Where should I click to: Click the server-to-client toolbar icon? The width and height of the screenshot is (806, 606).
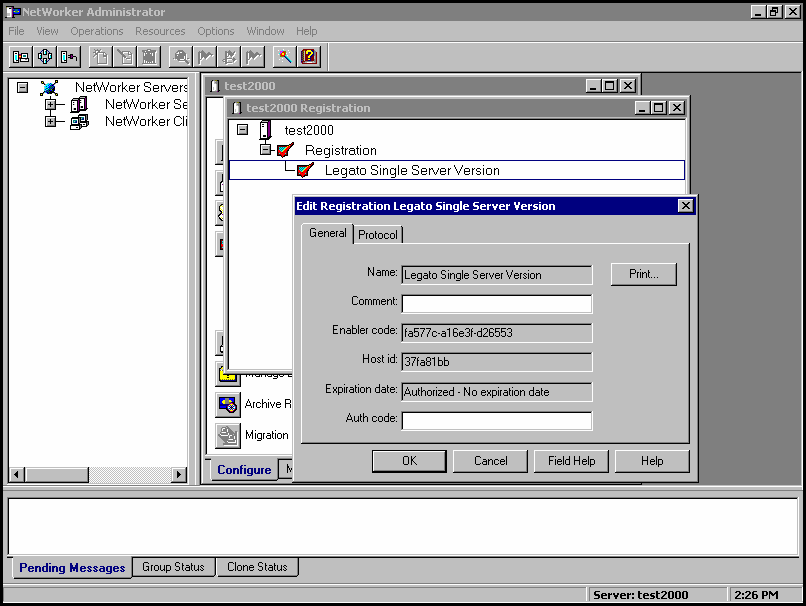pyautogui.click(x=21, y=57)
